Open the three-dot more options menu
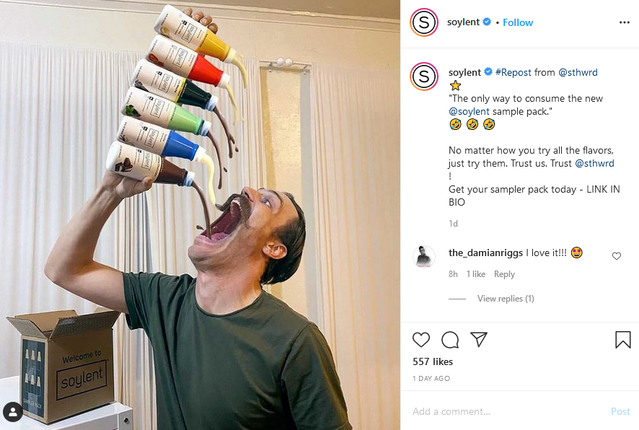Screen dimensions: 639x430 tap(624, 22)
